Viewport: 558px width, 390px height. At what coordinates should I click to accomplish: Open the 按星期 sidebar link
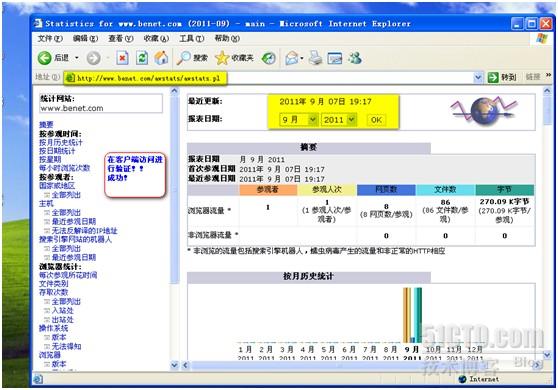click(x=50, y=159)
